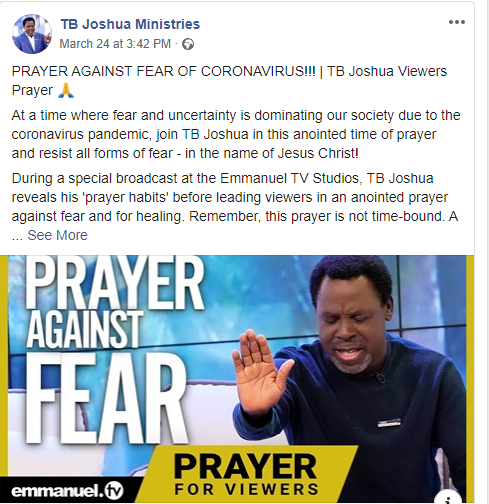Open the TB Joshua Ministries page link
Viewport: 489px width, 504px height.
click(130, 24)
